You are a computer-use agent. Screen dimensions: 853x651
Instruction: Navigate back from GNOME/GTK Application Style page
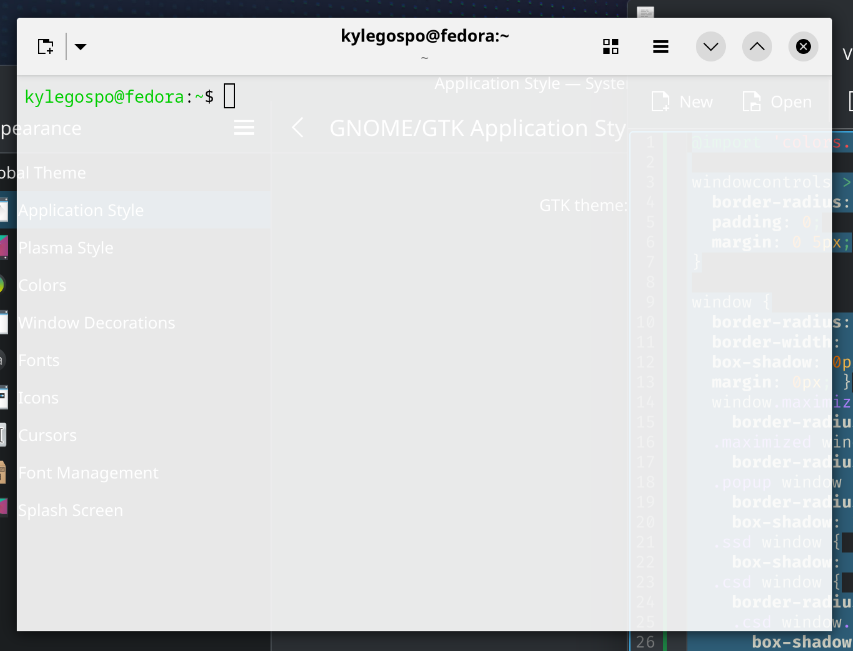coord(296,128)
